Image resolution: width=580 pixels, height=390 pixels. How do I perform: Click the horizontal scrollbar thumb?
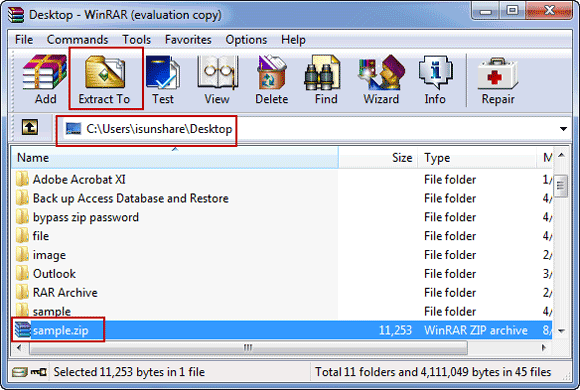pos(248,347)
